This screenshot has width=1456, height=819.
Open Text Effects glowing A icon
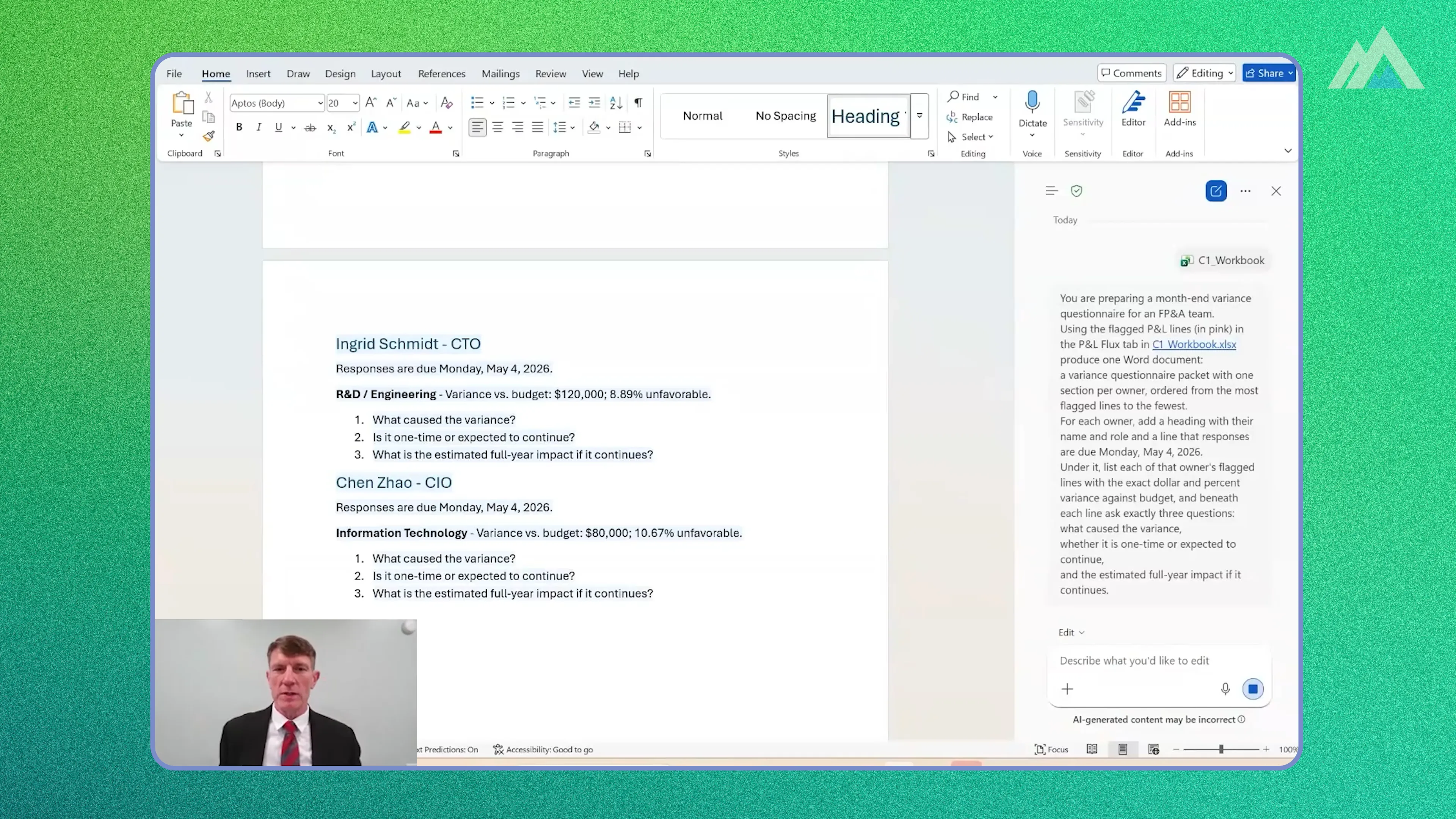pyautogui.click(x=372, y=128)
